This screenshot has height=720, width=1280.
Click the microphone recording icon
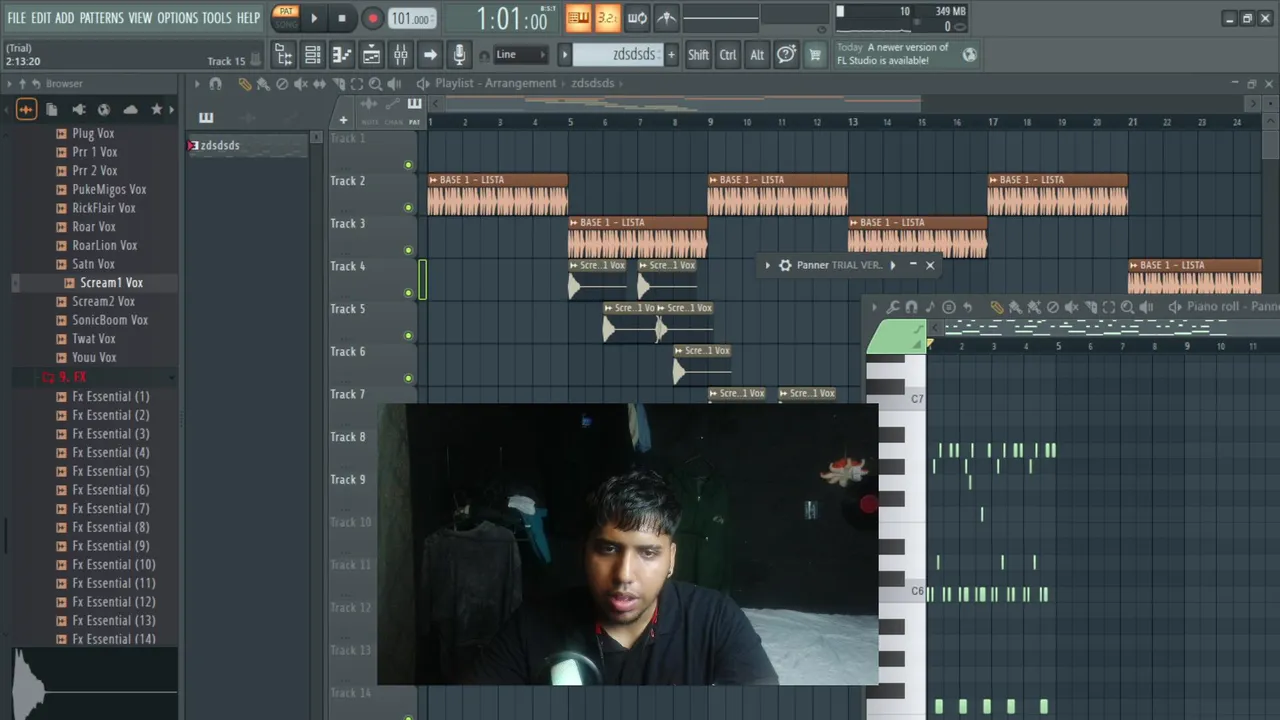click(x=459, y=55)
